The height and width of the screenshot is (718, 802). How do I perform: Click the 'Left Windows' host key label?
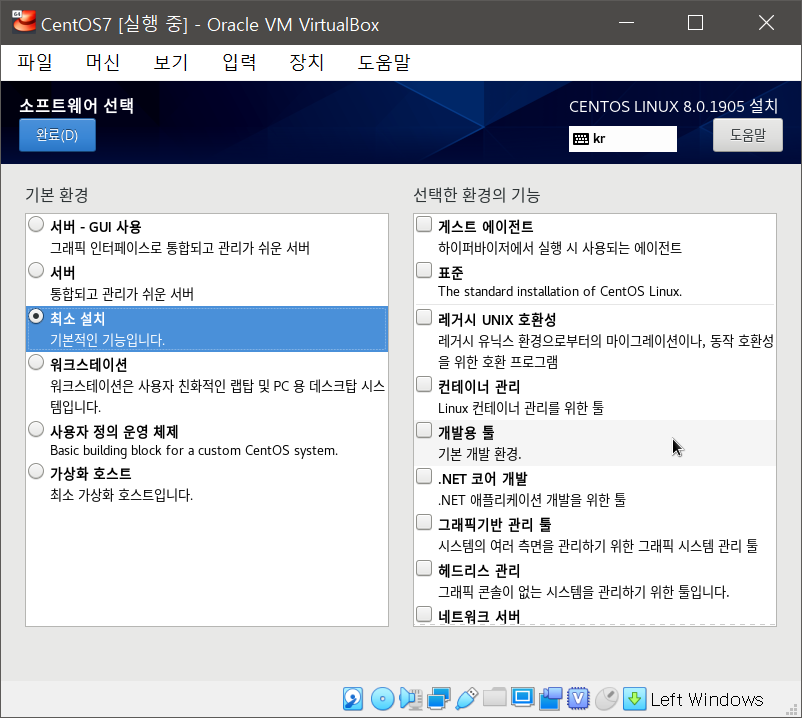707,699
